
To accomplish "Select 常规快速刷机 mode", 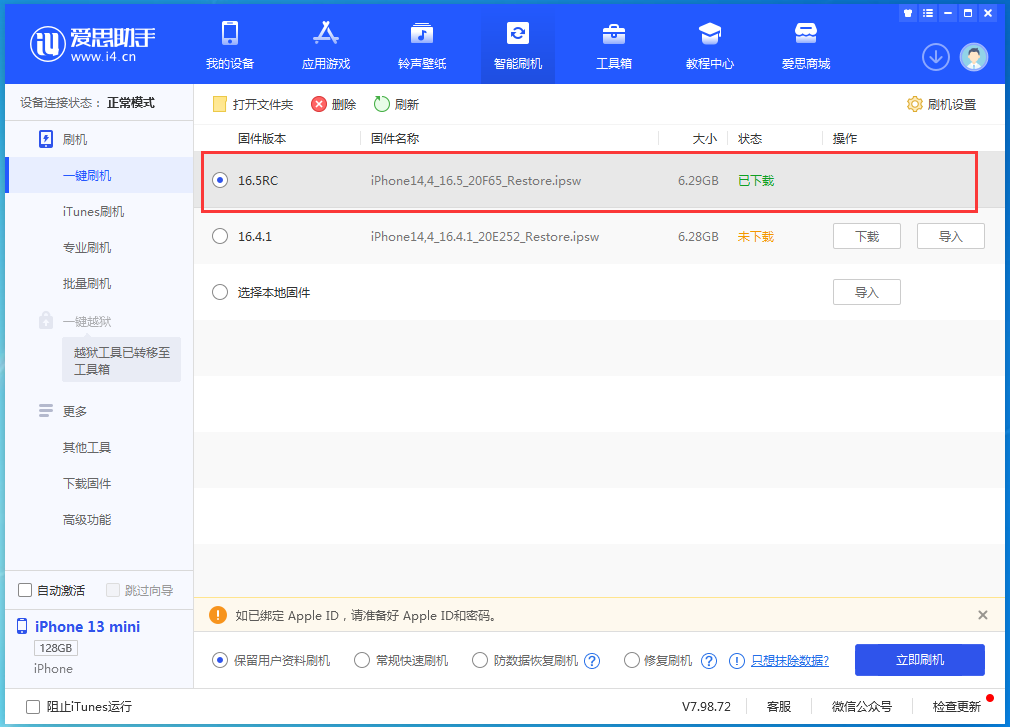I will pyautogui.click(x=362, y=660).
